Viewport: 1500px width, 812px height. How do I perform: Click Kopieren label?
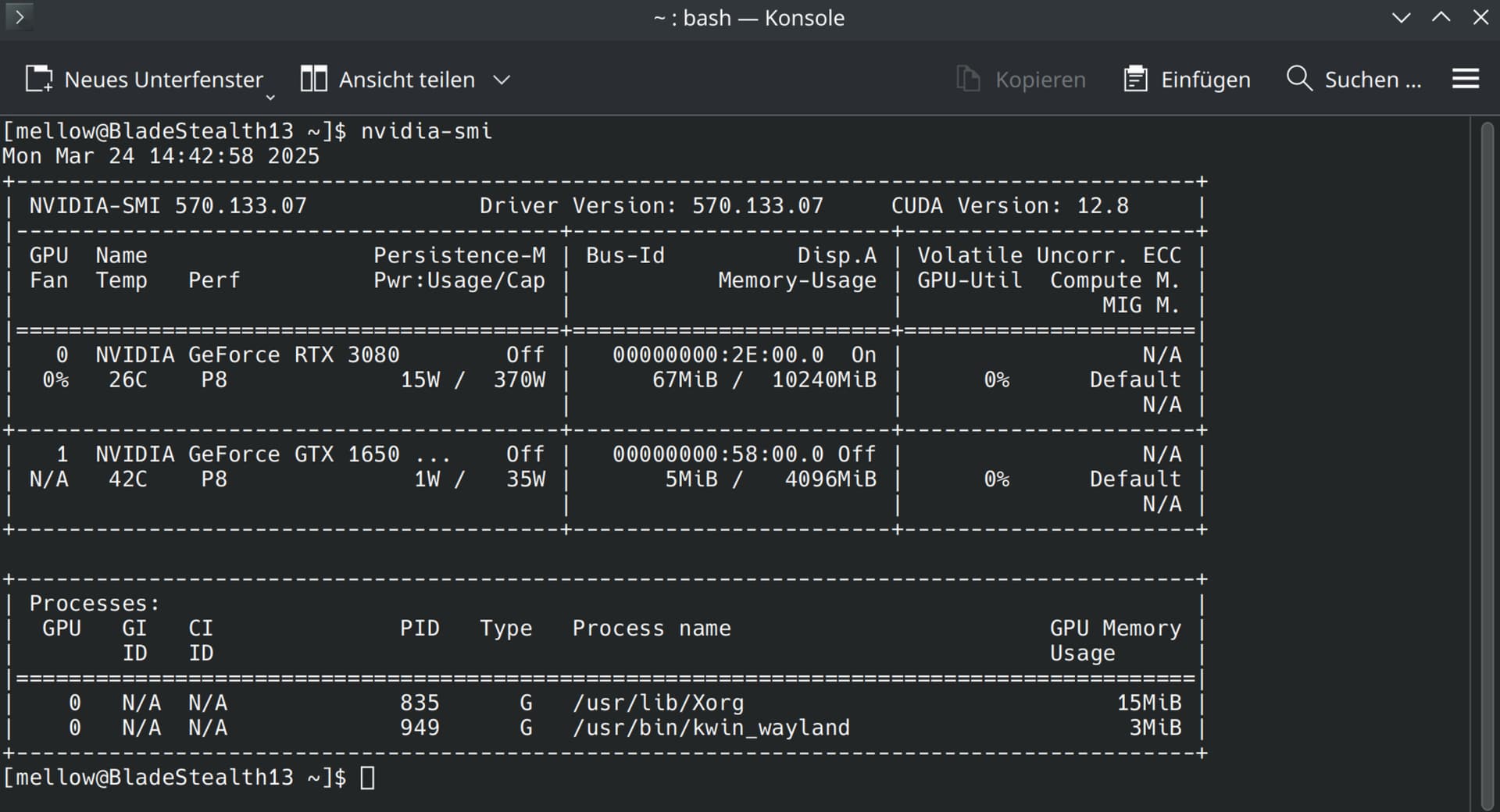(1040, 80)
